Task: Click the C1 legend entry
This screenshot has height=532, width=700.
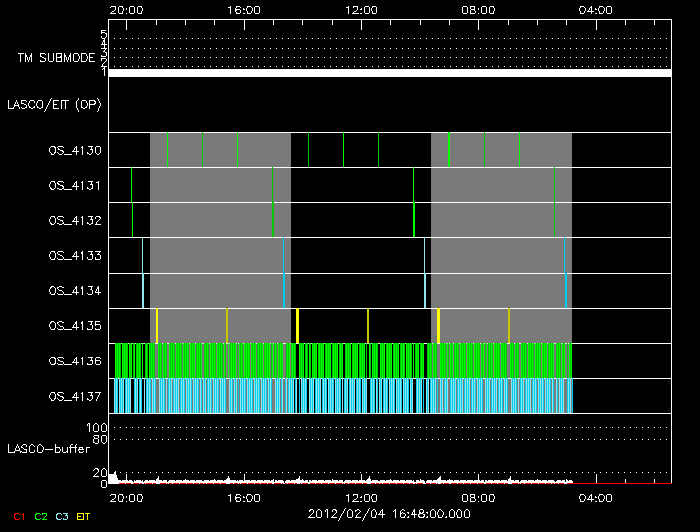Action: tap(17, 516)
